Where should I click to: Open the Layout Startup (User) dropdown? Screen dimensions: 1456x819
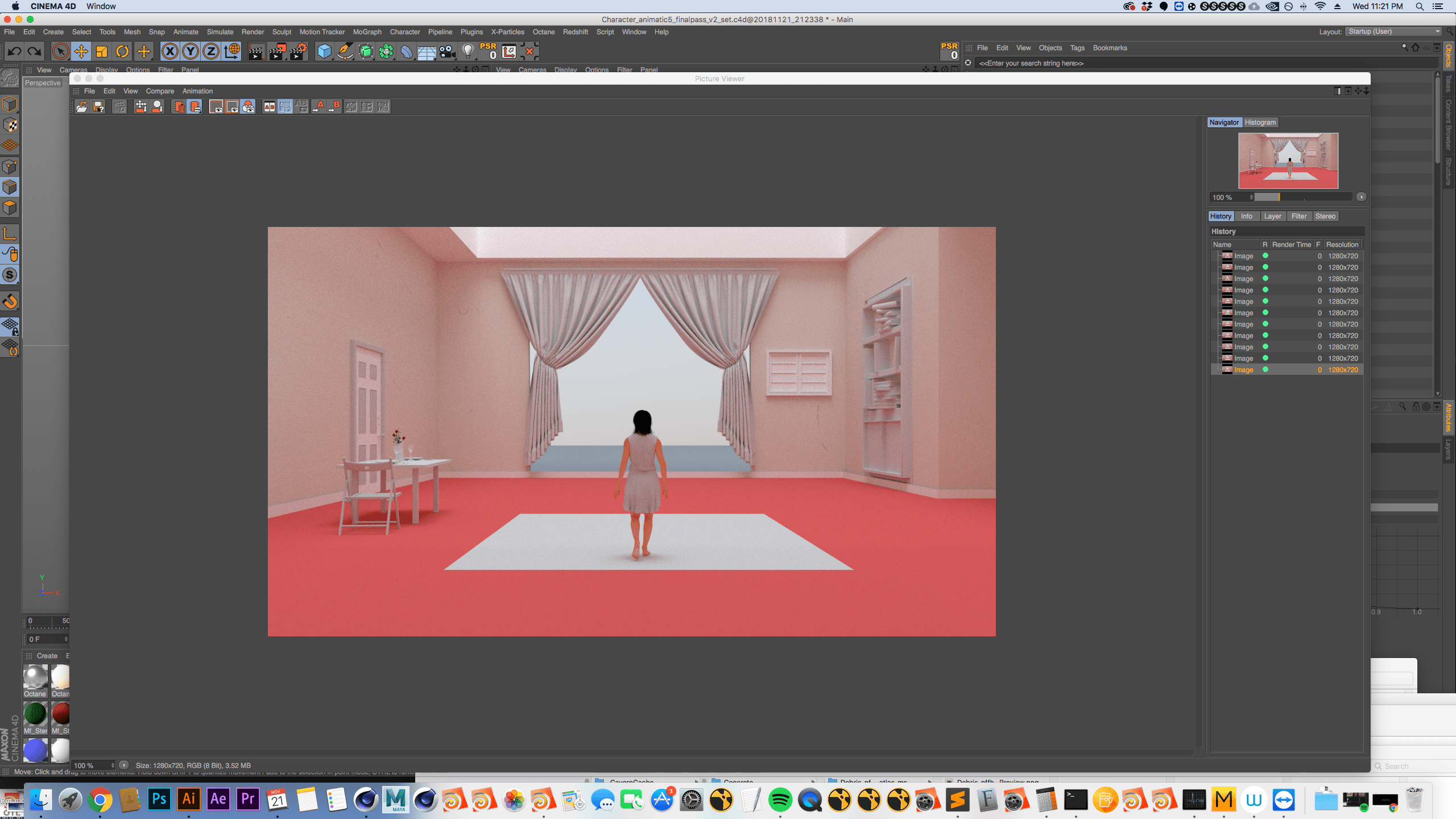coord(1393,32)
